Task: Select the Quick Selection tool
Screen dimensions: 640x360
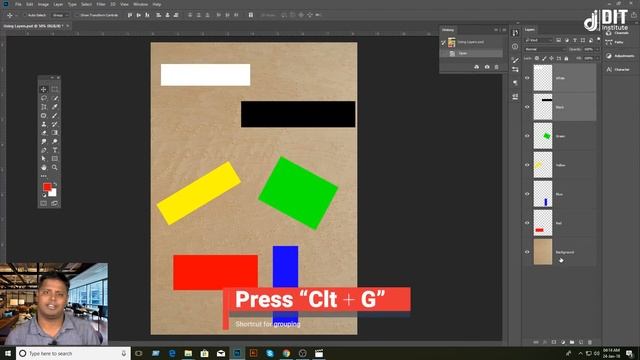Action: (x=55, y=98)
